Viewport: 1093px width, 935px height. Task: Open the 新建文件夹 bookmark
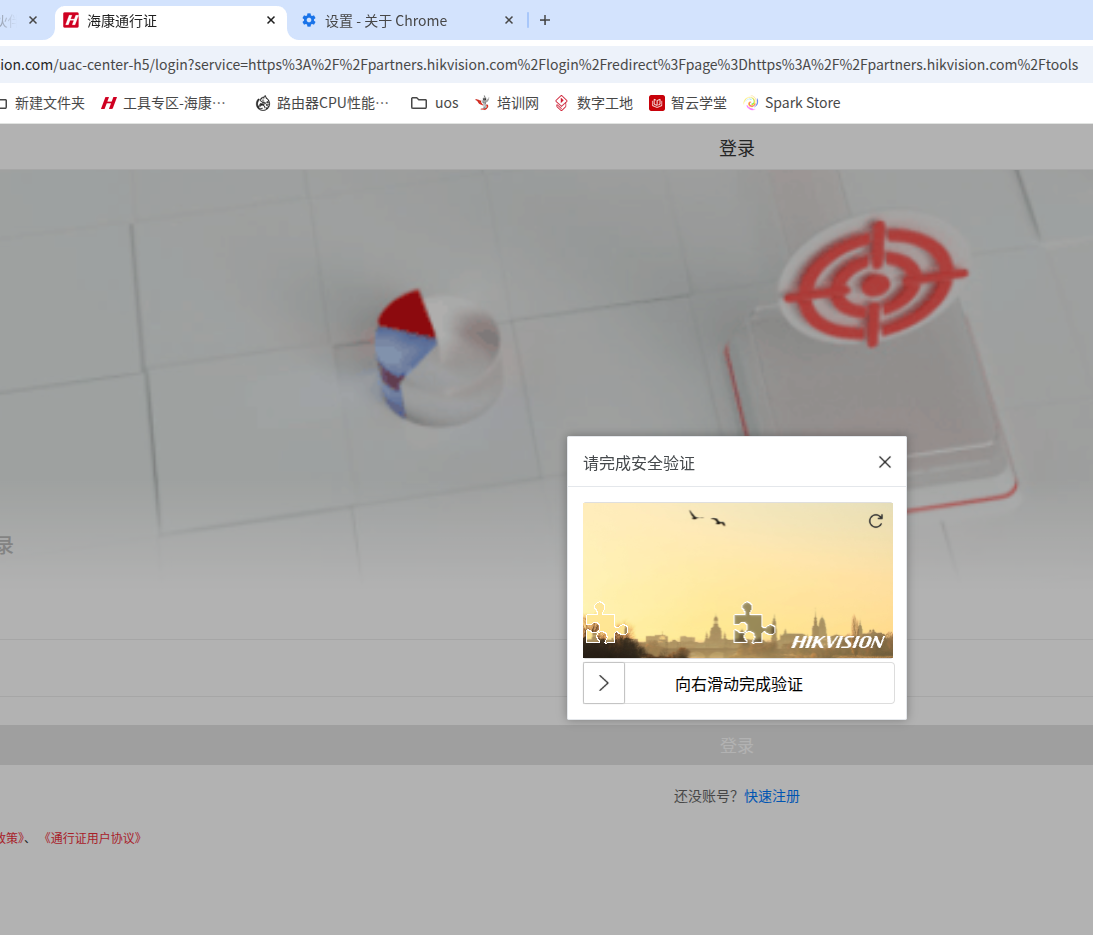coord(42,103)
